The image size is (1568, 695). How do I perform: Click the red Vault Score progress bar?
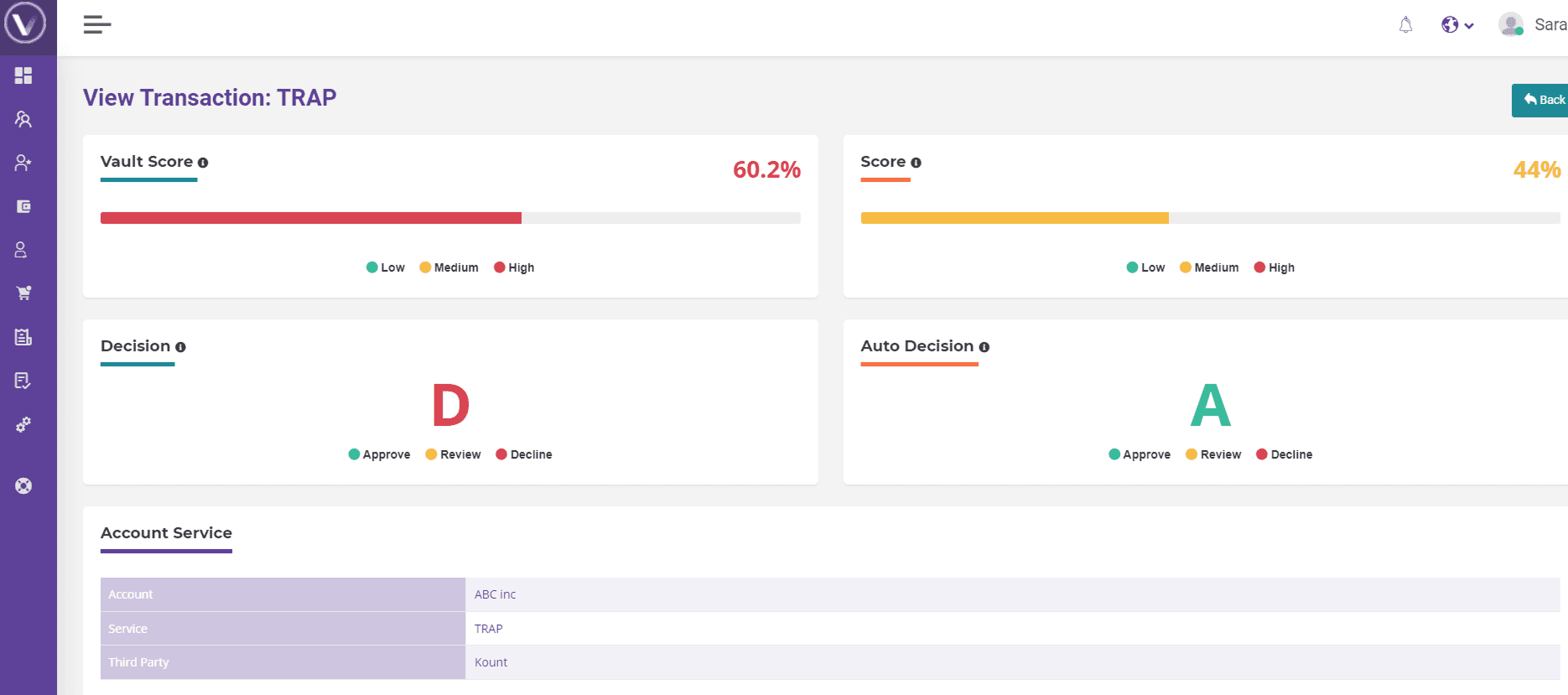(x=311, y=218)
